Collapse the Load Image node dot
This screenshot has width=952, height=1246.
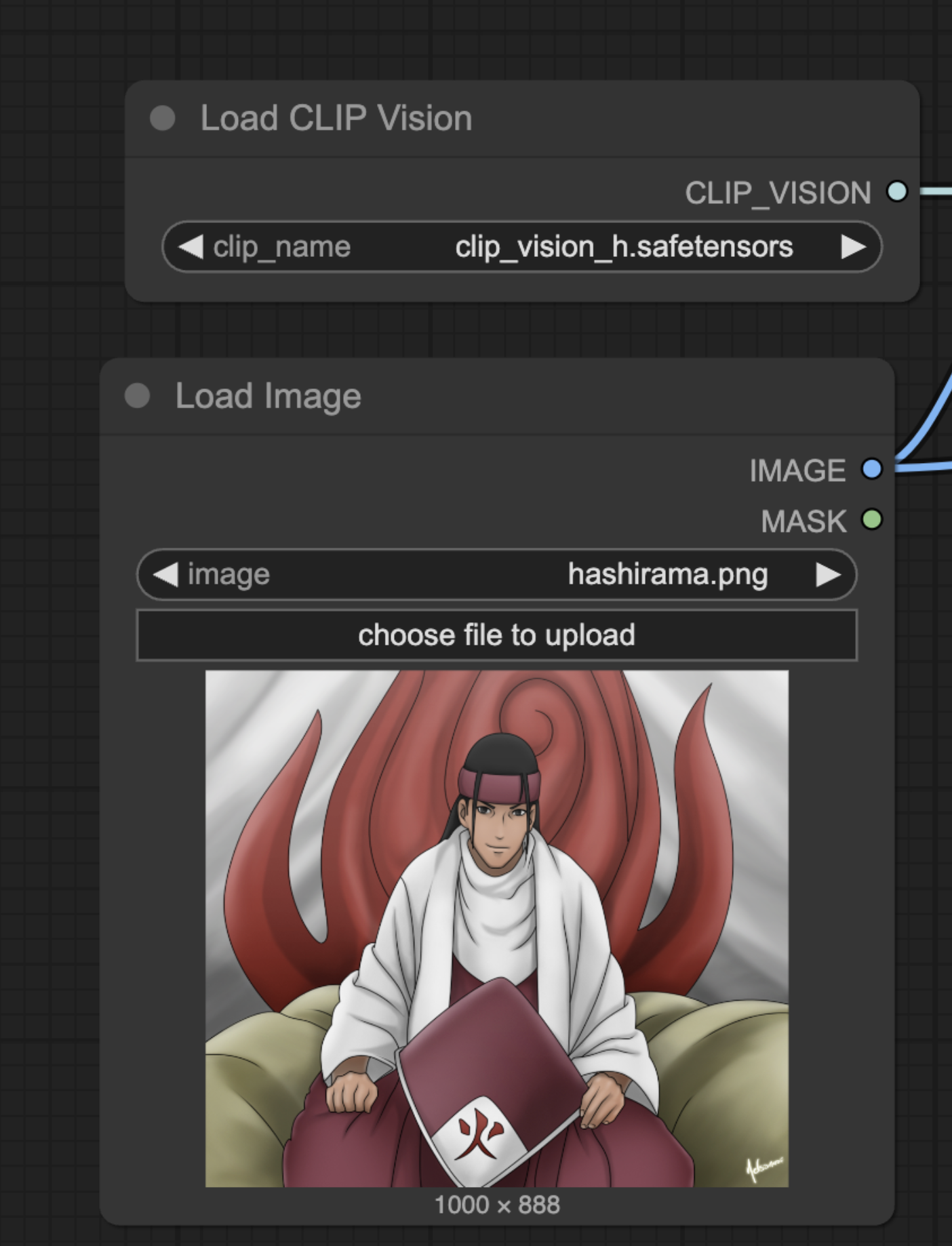[x=138, y=396]
